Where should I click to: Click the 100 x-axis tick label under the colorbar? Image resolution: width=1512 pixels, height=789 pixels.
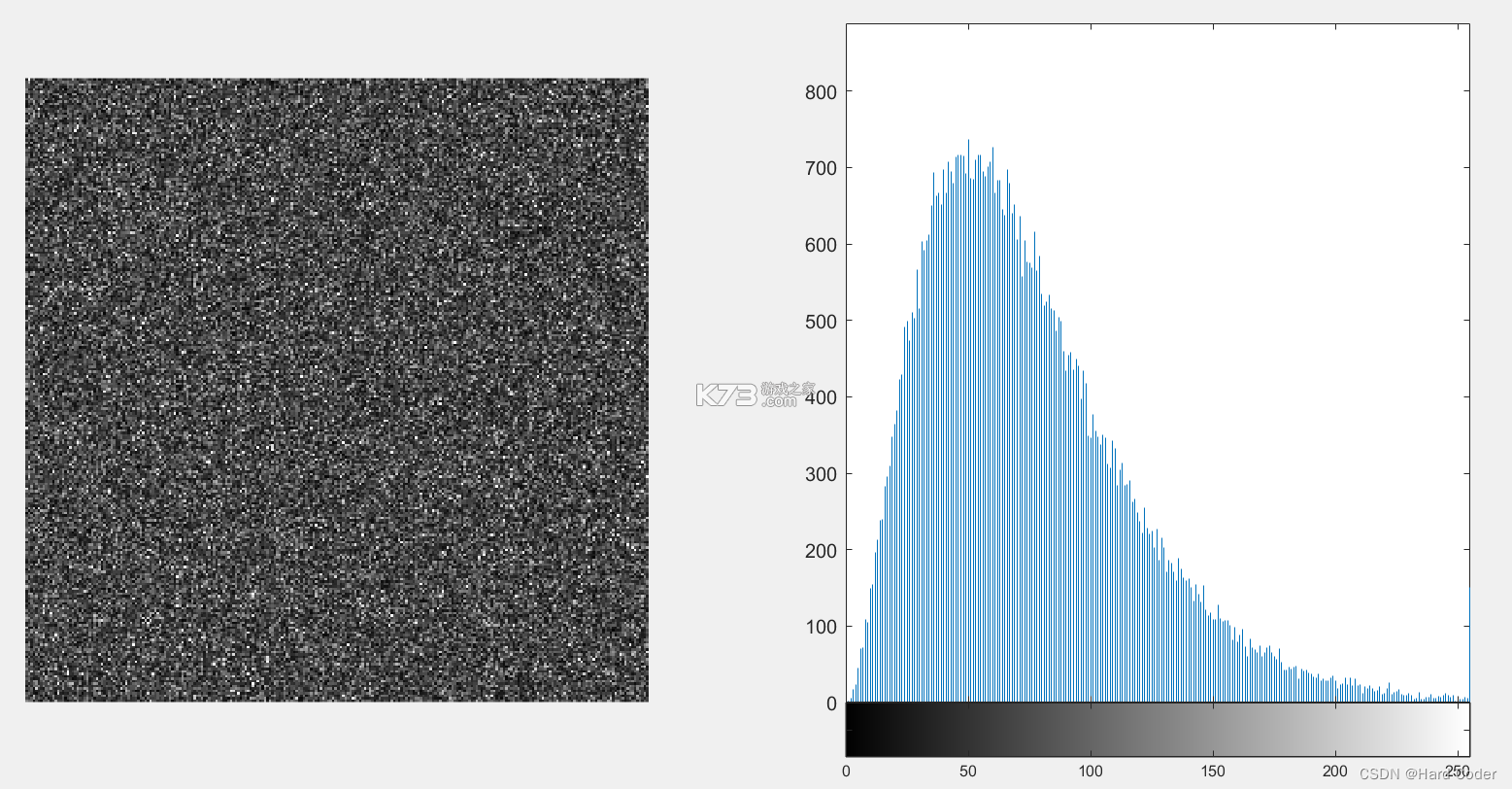[x=1091, y=772]
